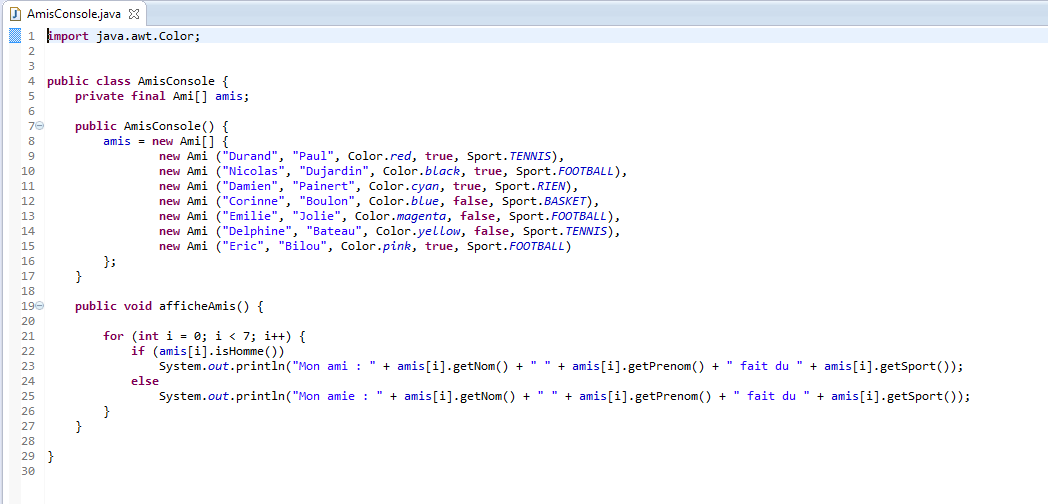
Task: Place cursor on import java.awt.Color statement
Action: click(x=125, y=36)
